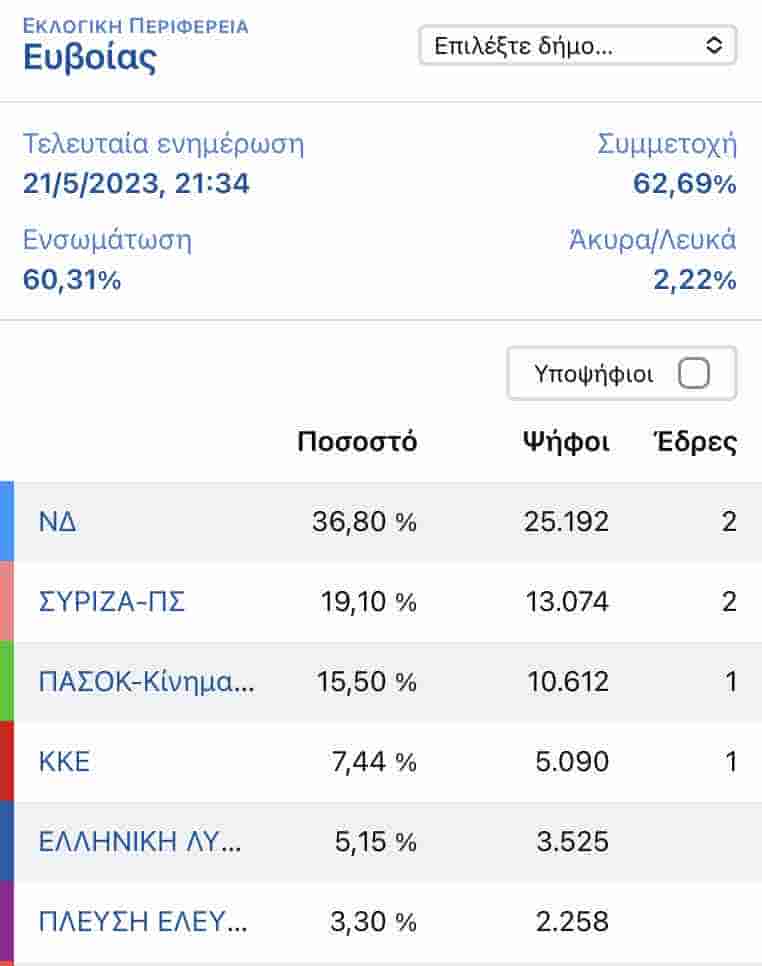Click the Έδρες column header
This screenshot has width=762, height=966.
694,442
